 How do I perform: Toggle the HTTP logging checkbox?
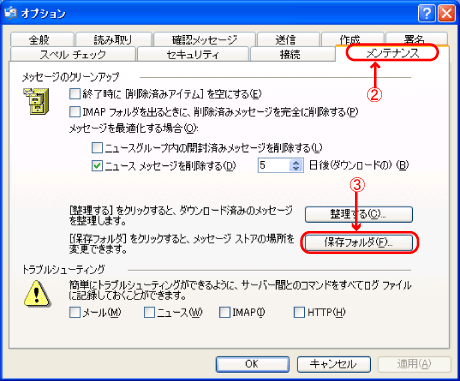299,312
